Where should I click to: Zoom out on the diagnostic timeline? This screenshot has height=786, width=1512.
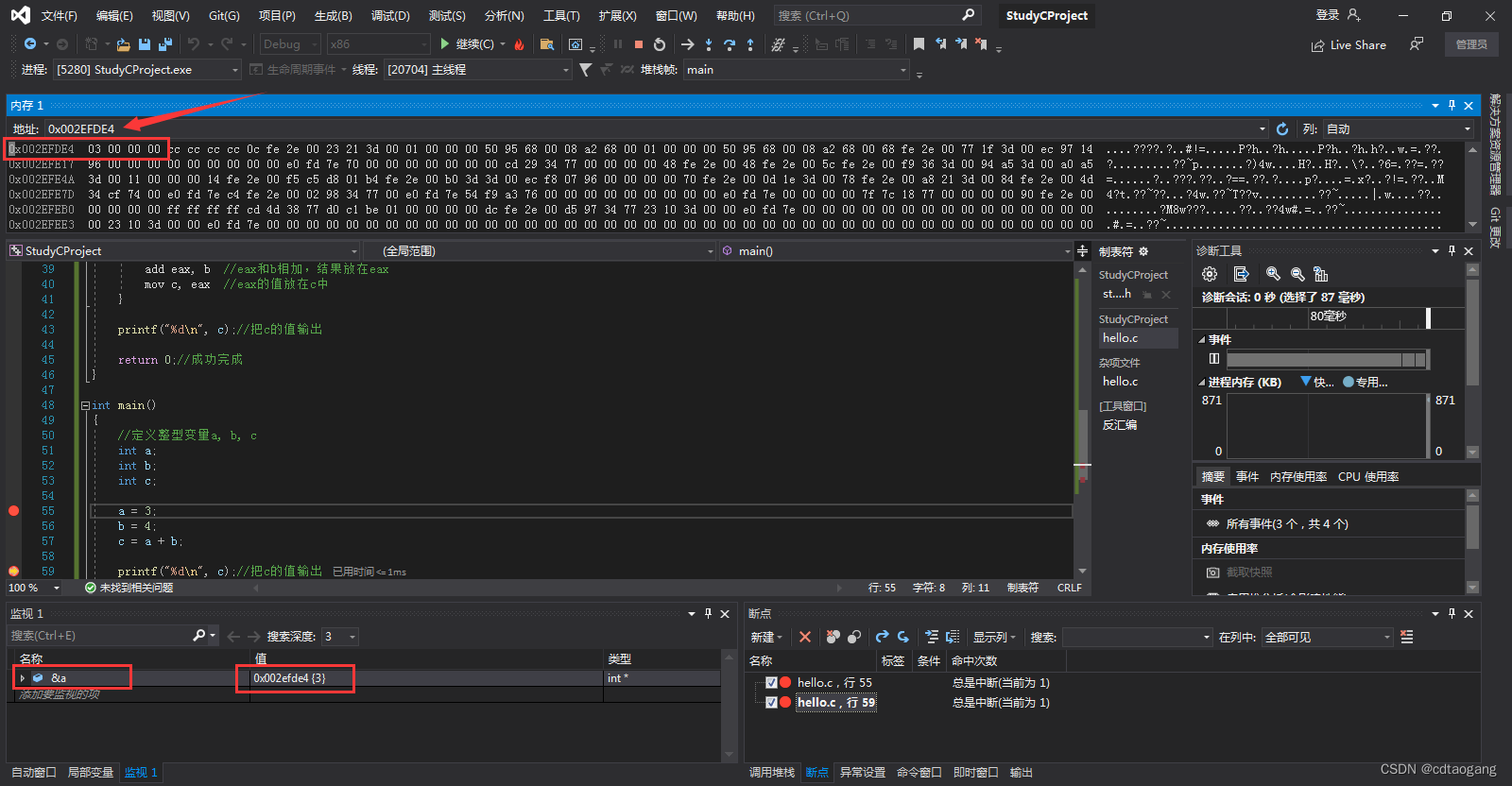1297,274
